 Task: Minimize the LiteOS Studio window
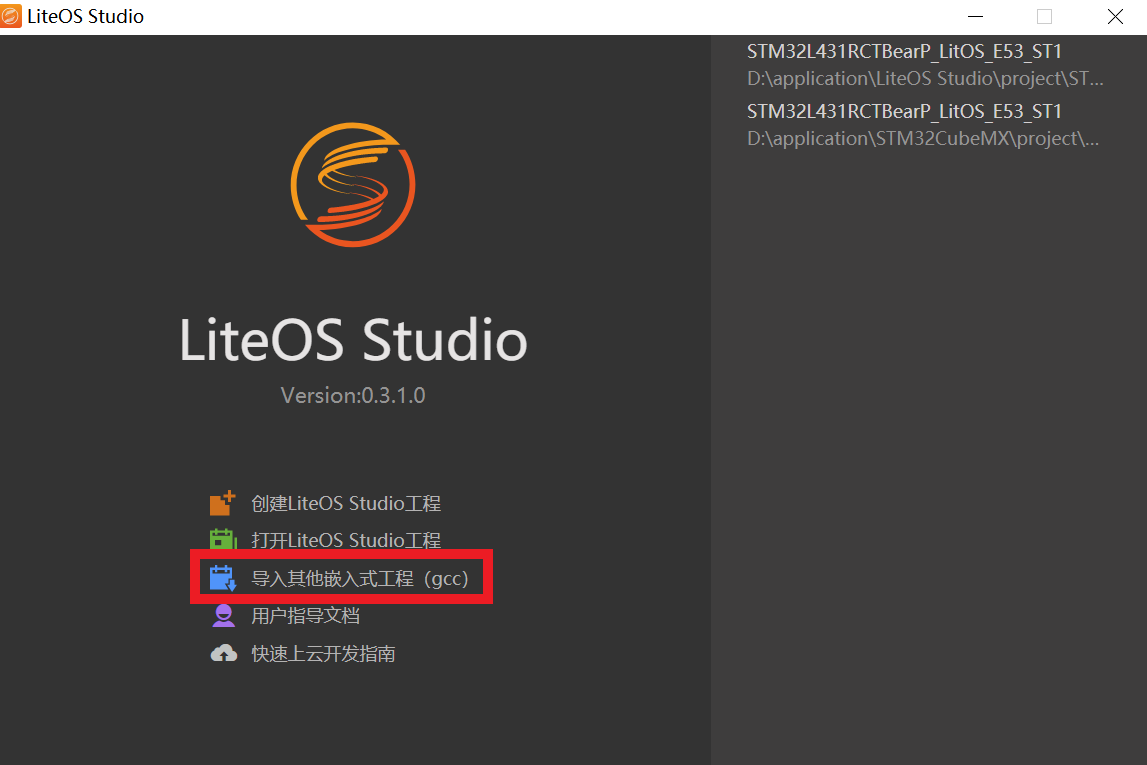coord(975,16)
